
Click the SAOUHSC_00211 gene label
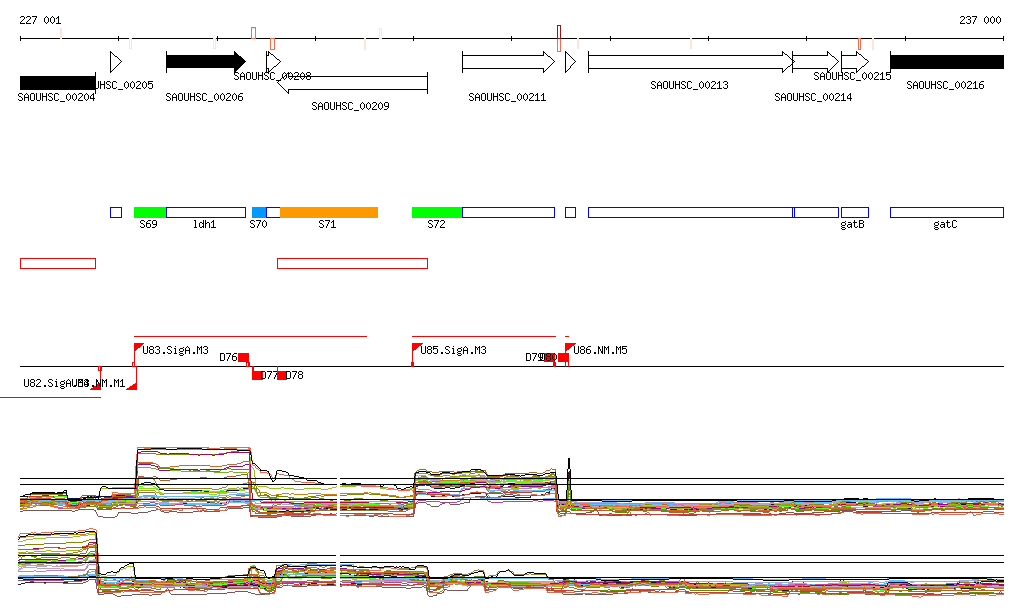507,97
